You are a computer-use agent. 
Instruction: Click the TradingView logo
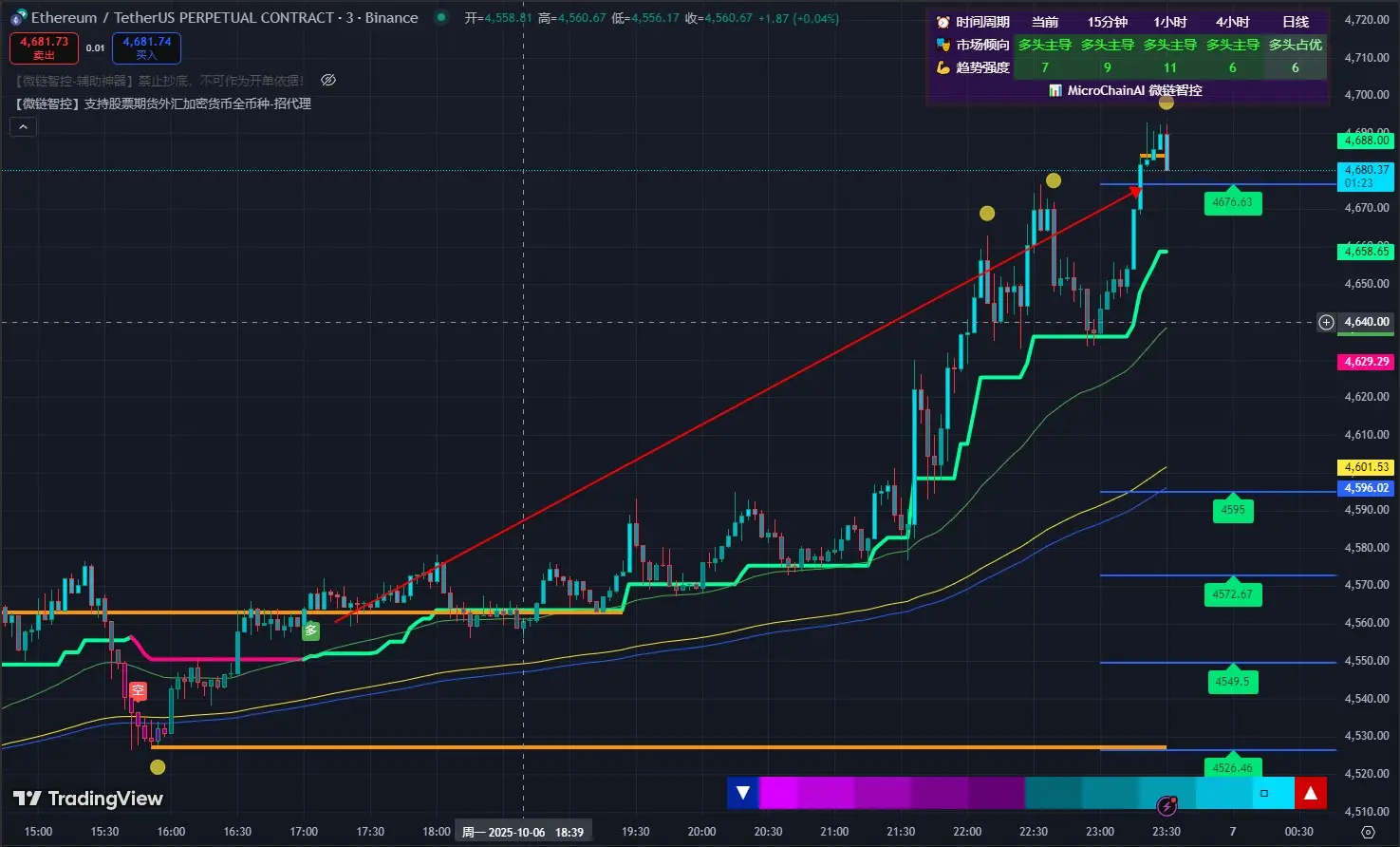88,799
